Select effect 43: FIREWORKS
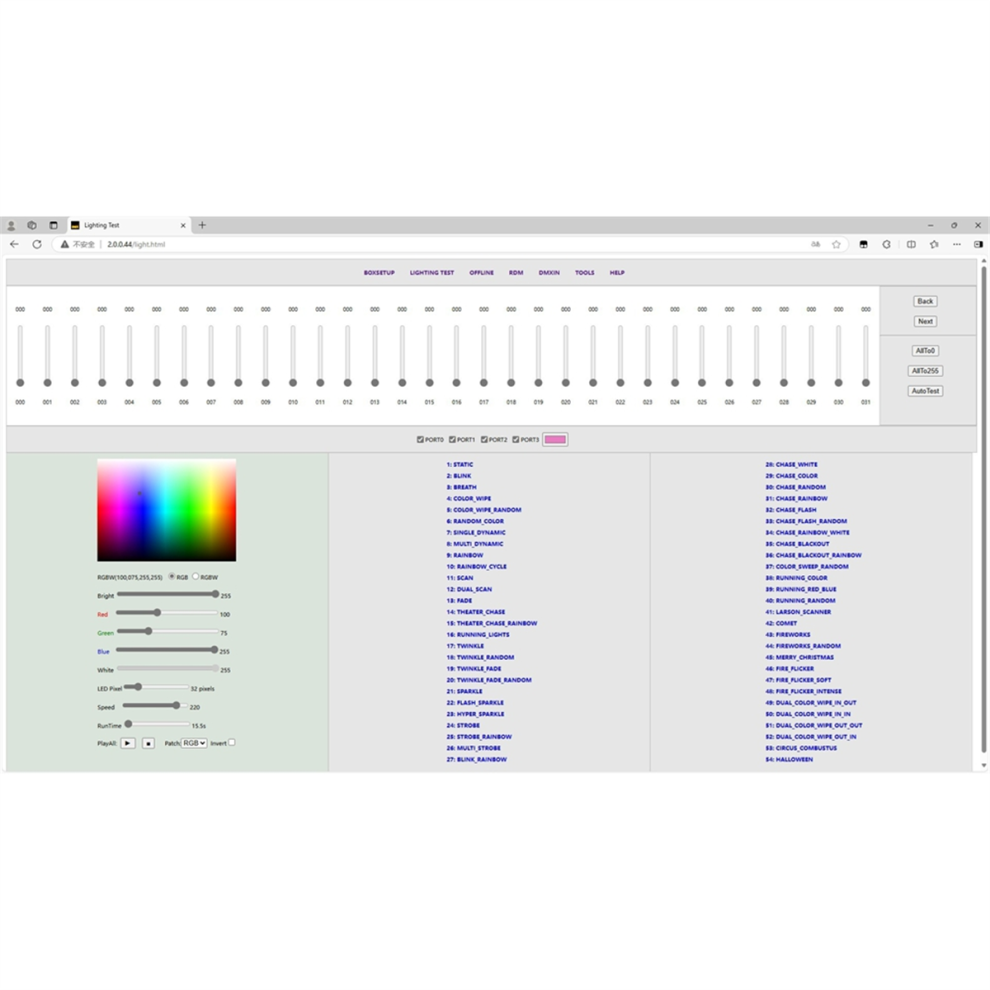This screenshot has height=990, width=990. coord(787,635)
